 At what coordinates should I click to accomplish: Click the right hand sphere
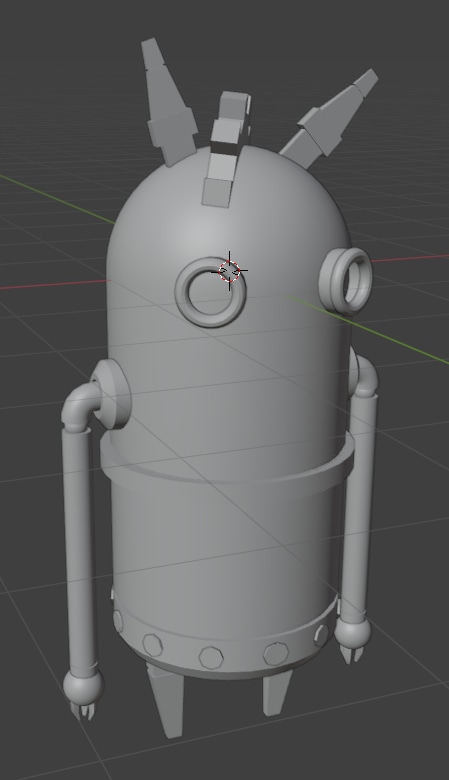[352, 633]
